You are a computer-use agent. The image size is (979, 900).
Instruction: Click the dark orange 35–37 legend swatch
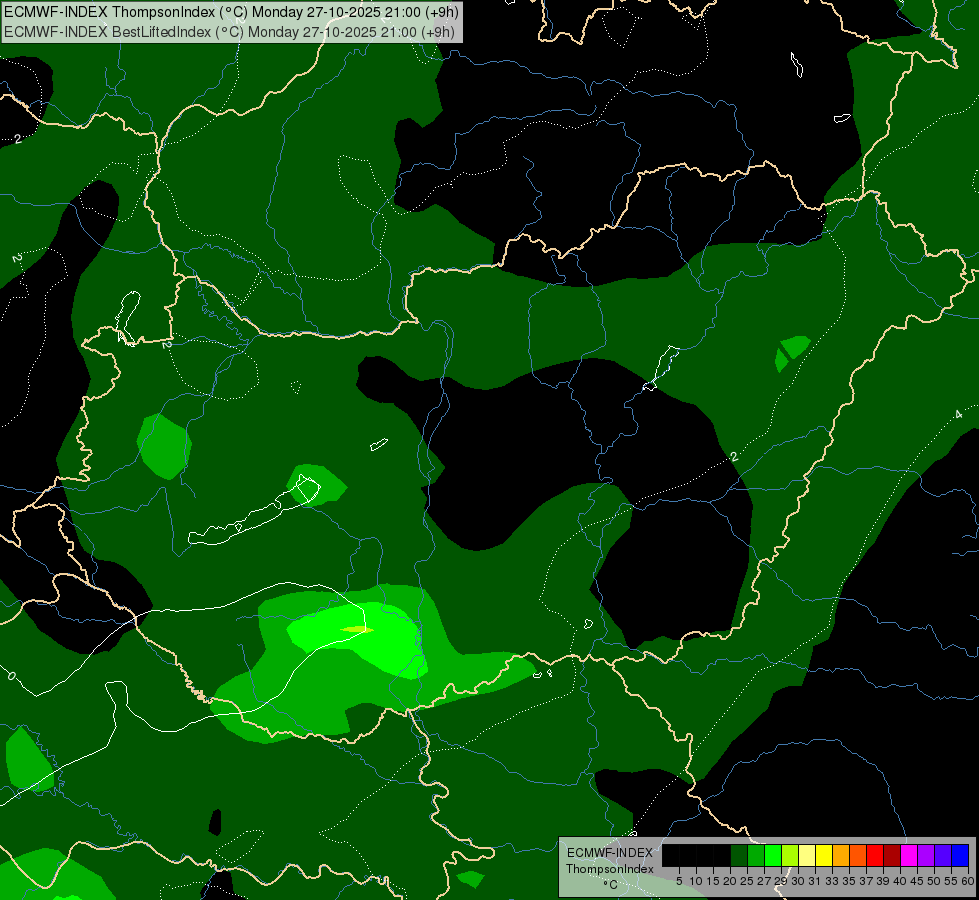click(858, 855)
